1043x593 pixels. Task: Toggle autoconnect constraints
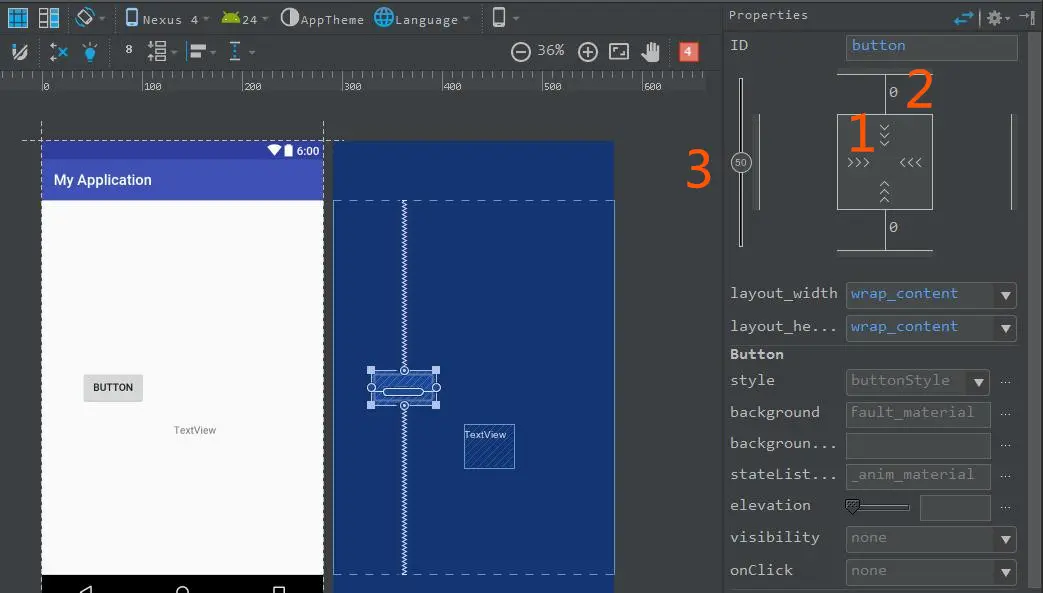point(59,51)
